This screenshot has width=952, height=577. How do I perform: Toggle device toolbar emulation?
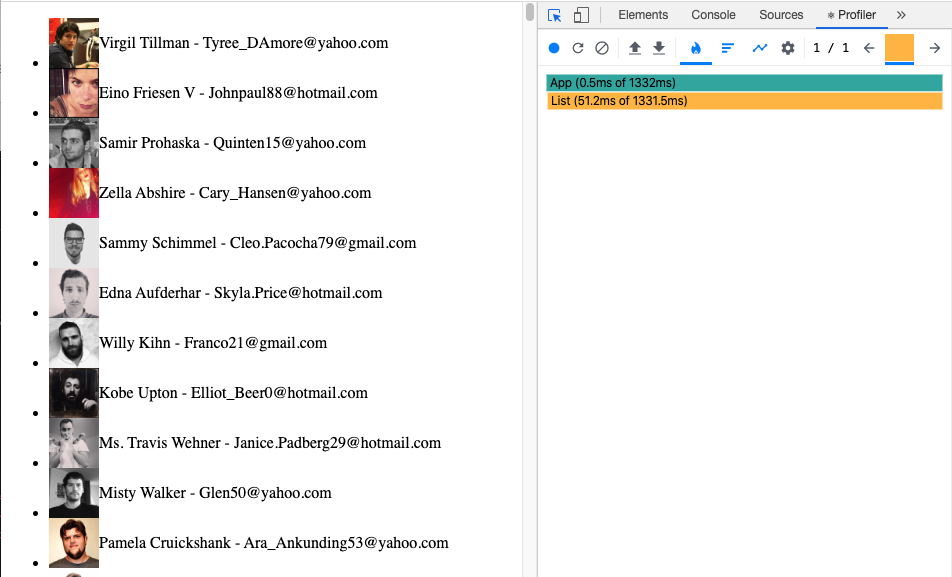point(581,15)
